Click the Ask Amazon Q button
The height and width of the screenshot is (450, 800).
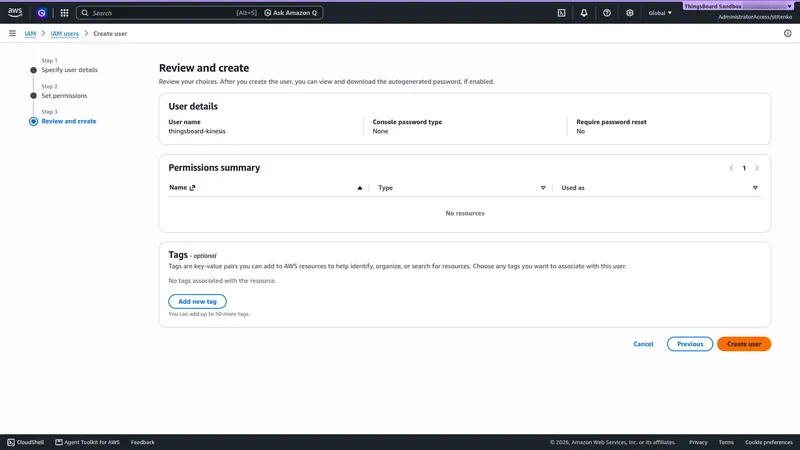(x=290, y=13)
